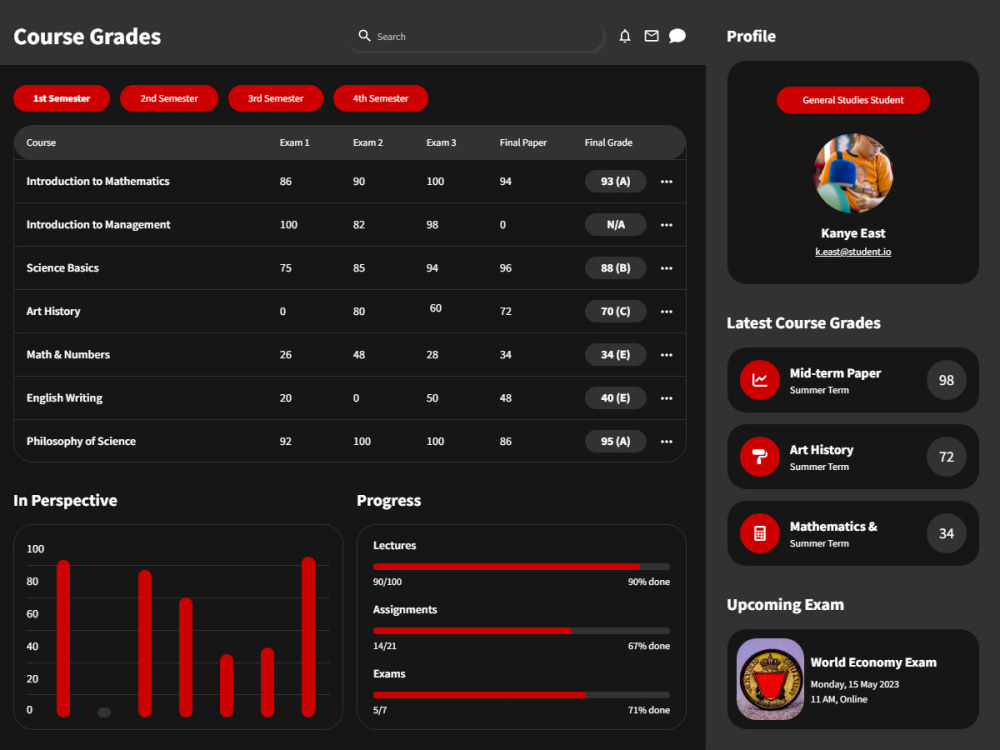
Task: Open the mail envelope icon
Action: pos(651,36)
